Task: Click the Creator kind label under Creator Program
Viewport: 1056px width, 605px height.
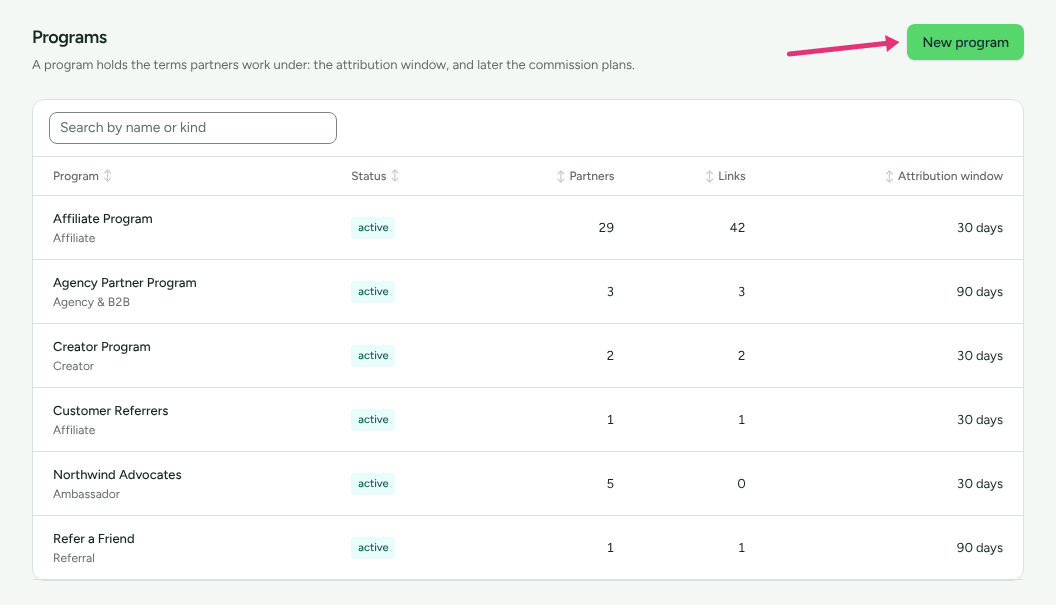Action: [73, 366]
